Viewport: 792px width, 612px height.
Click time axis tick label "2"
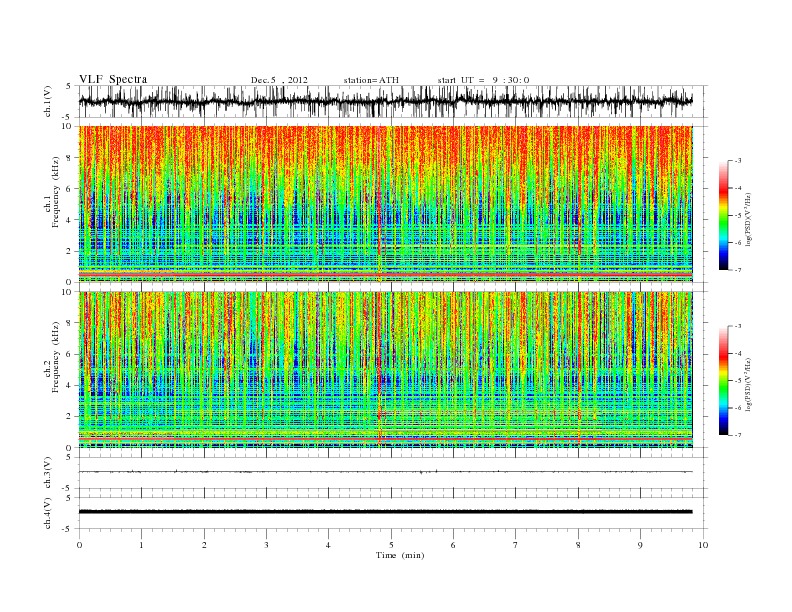point(204,545)
